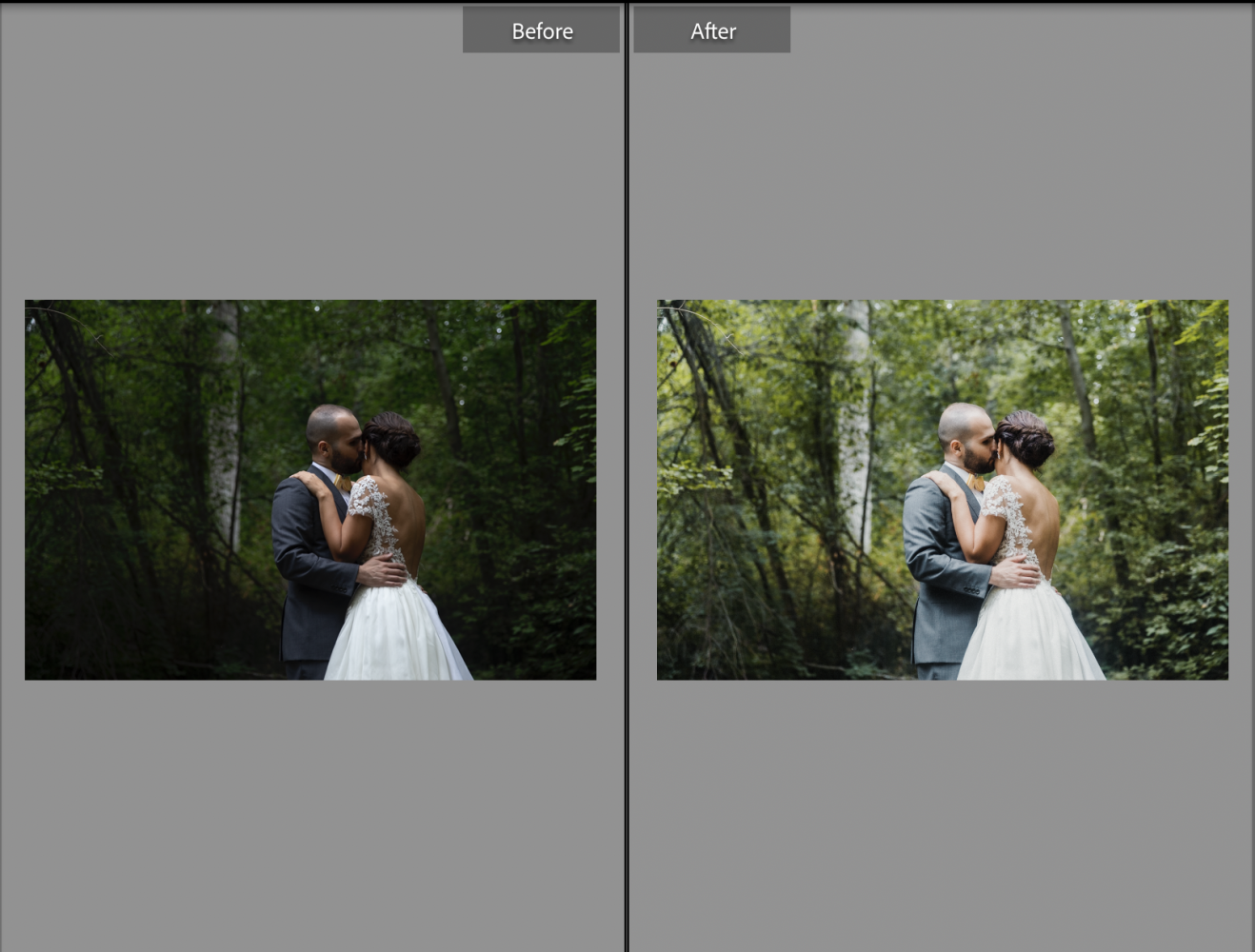Click the Before label
This screenshot has width=1255, height=952.
click(541, 30)
